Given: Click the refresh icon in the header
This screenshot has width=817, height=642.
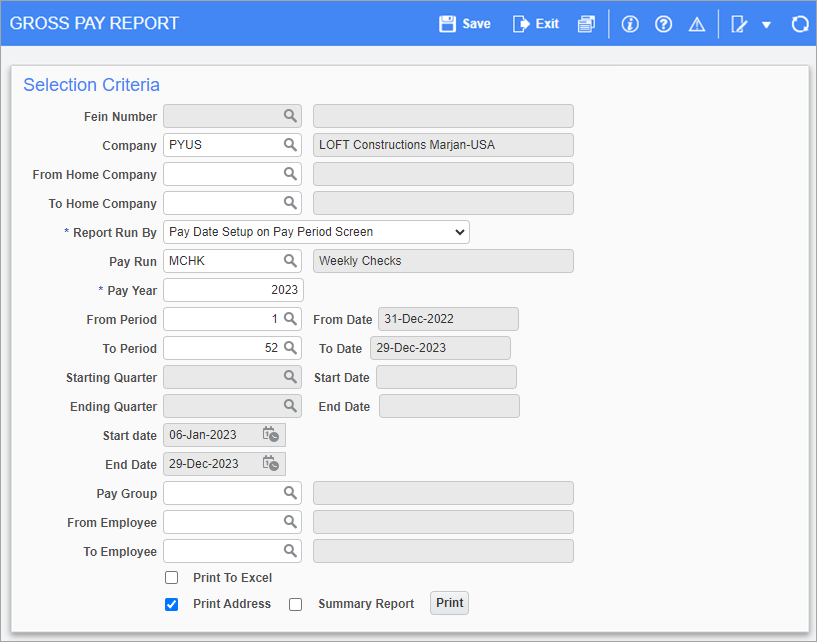Looking at the screenshot, I should pyautogui.click(x=800, y=24).
